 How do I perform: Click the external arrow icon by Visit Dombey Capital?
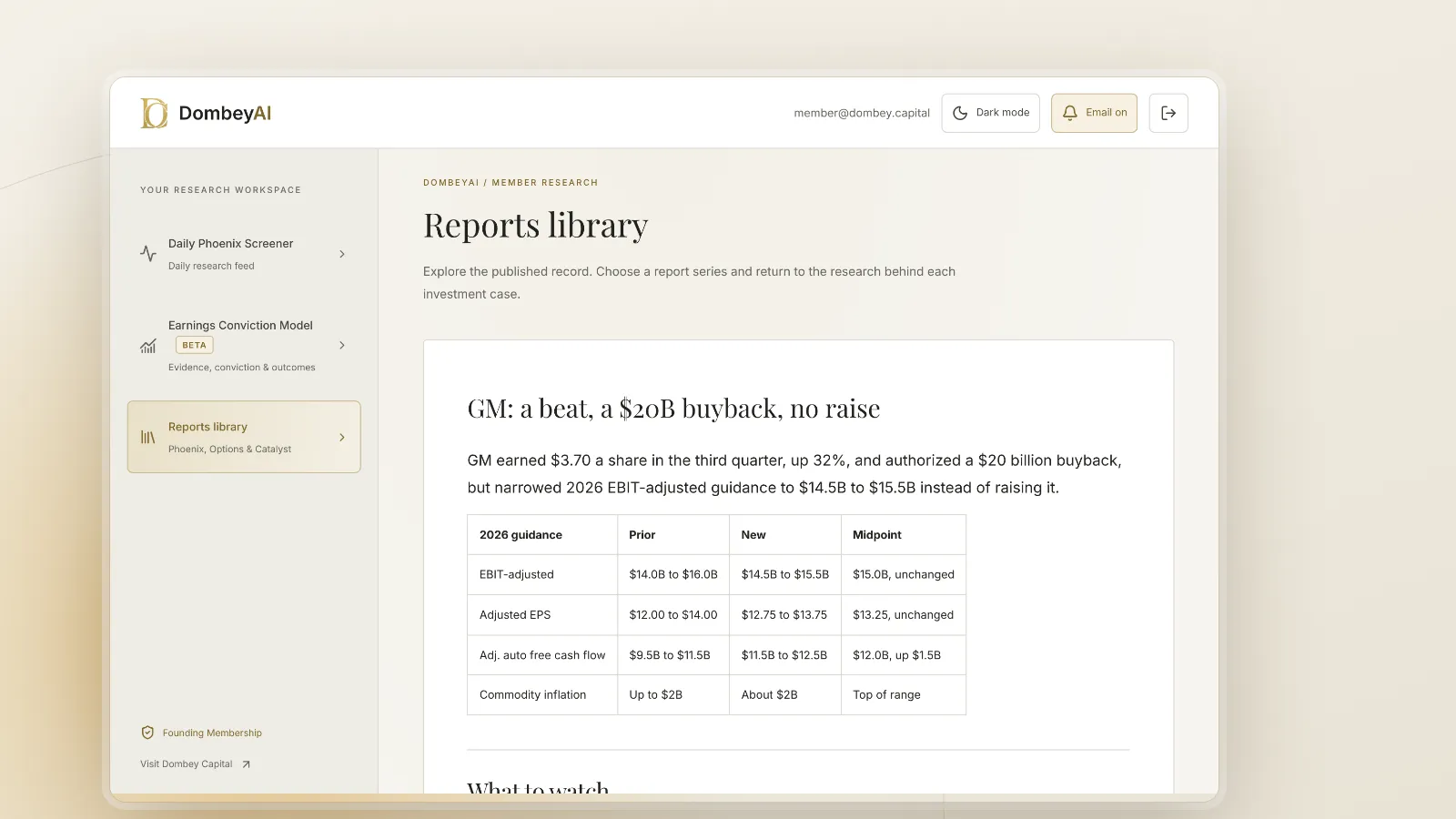246,764
